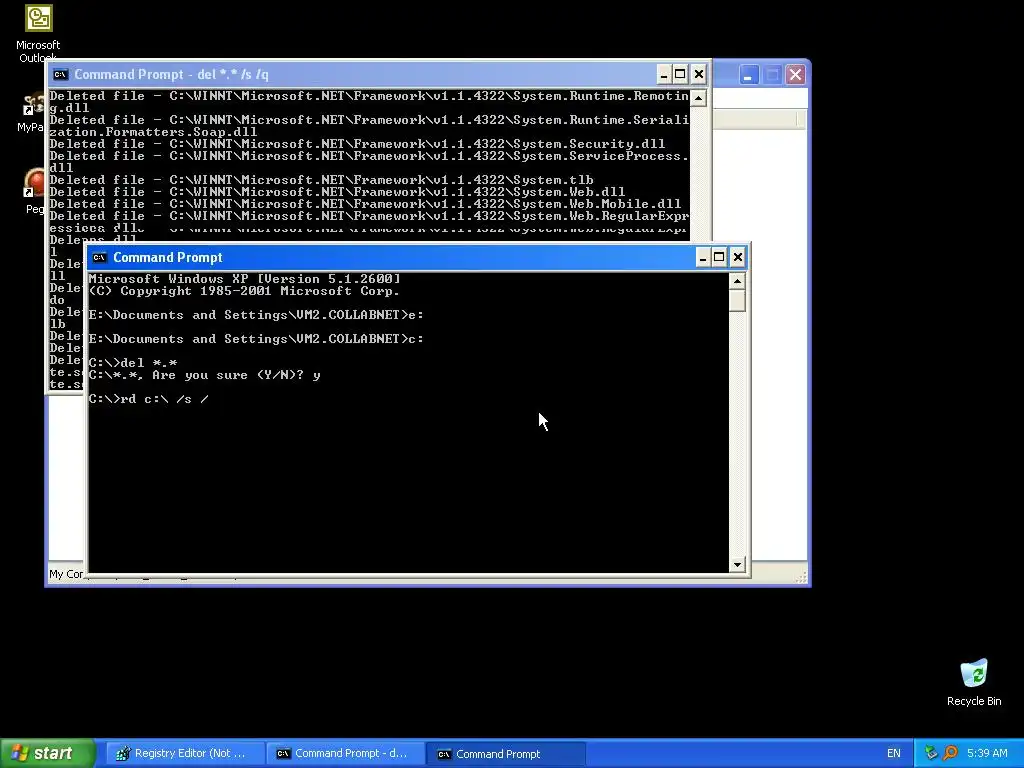This screenshot has height=768, width=1024.
Task: Close the del *.* /s /q Command Prompt window
Action: tap(699, 74)
